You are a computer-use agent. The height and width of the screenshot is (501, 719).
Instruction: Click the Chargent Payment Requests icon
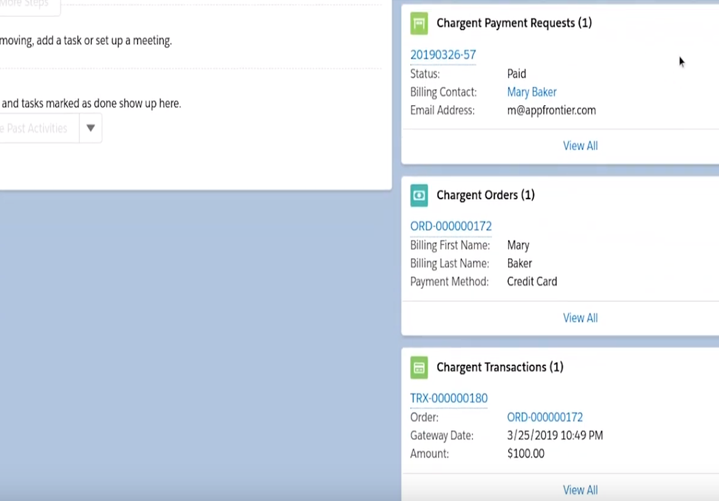[x=419, y=23]
